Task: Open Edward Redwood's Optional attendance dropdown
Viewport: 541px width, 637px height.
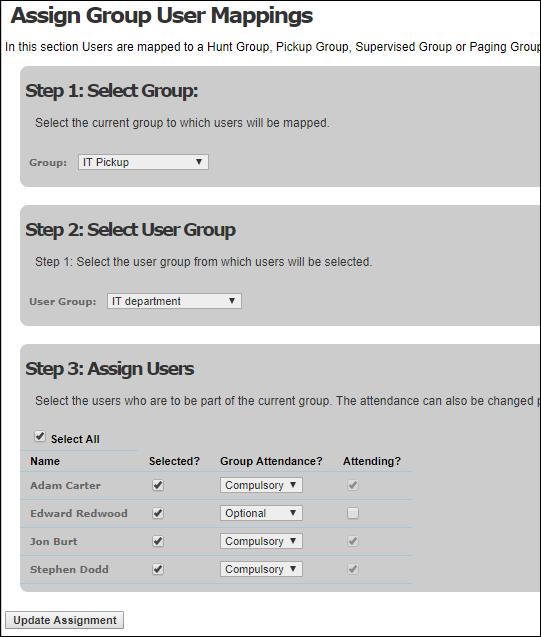Action: click(261, 513)
